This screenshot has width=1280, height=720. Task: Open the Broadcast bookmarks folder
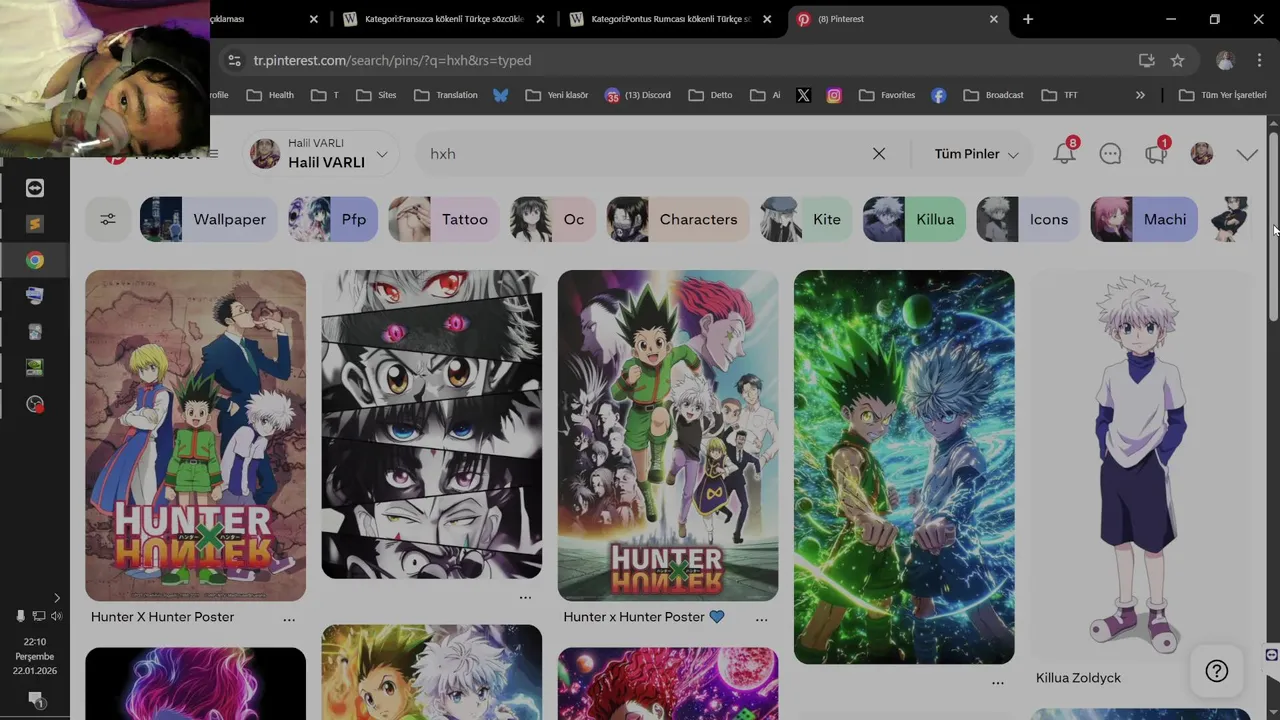click(993, 95)
